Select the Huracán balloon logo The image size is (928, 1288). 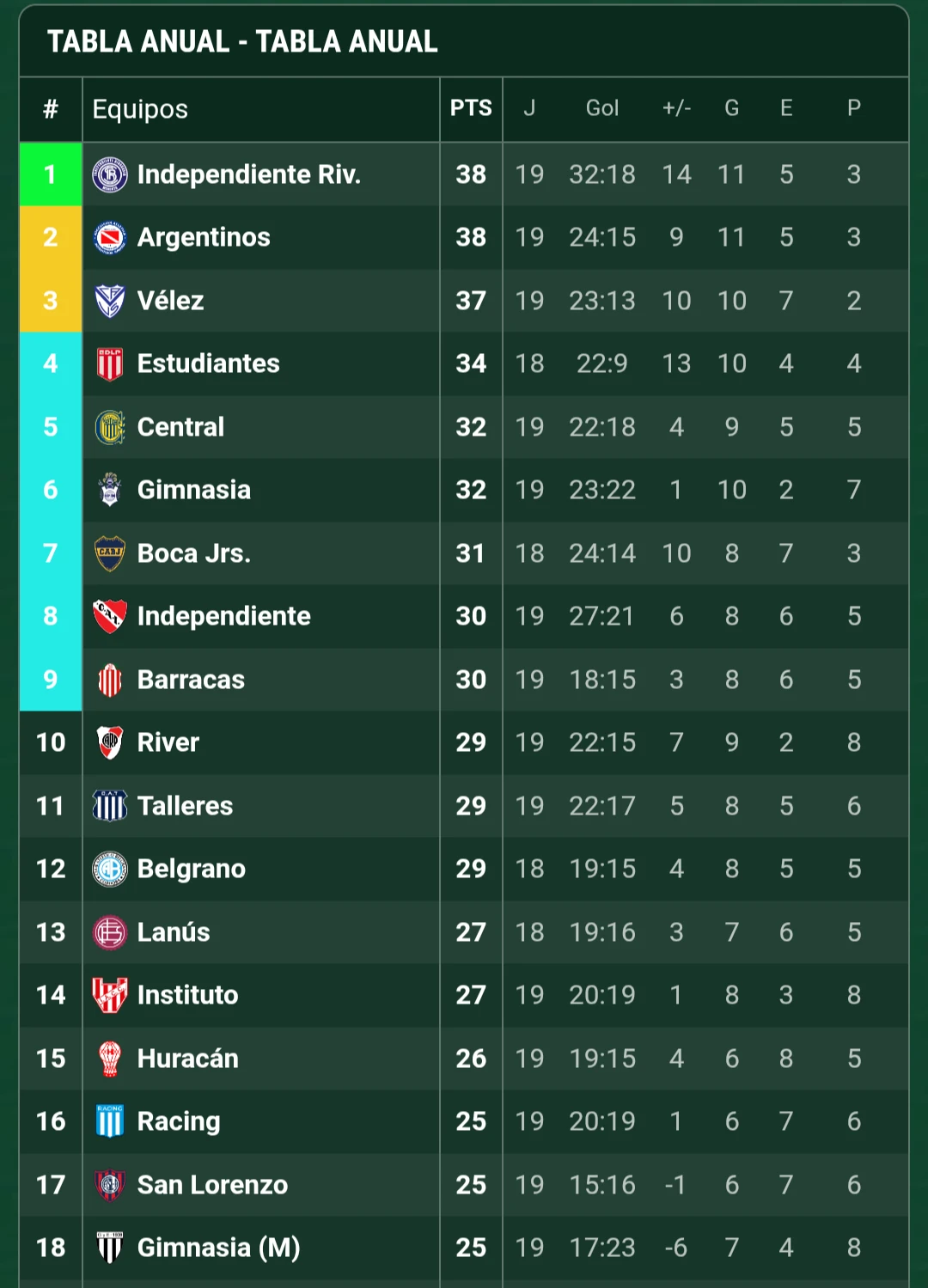110,1059
